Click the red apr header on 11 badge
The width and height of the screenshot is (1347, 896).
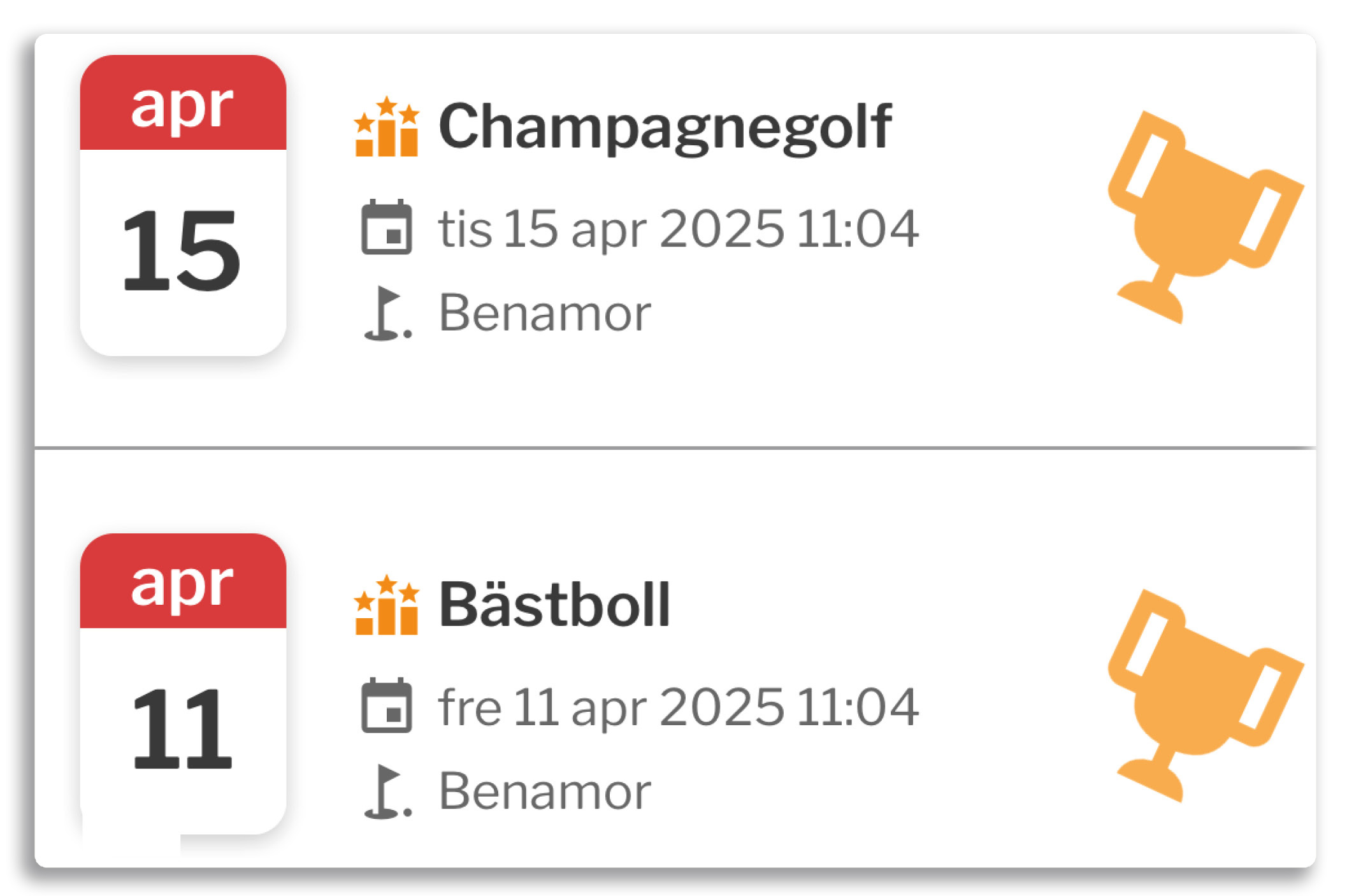point(183,581)
